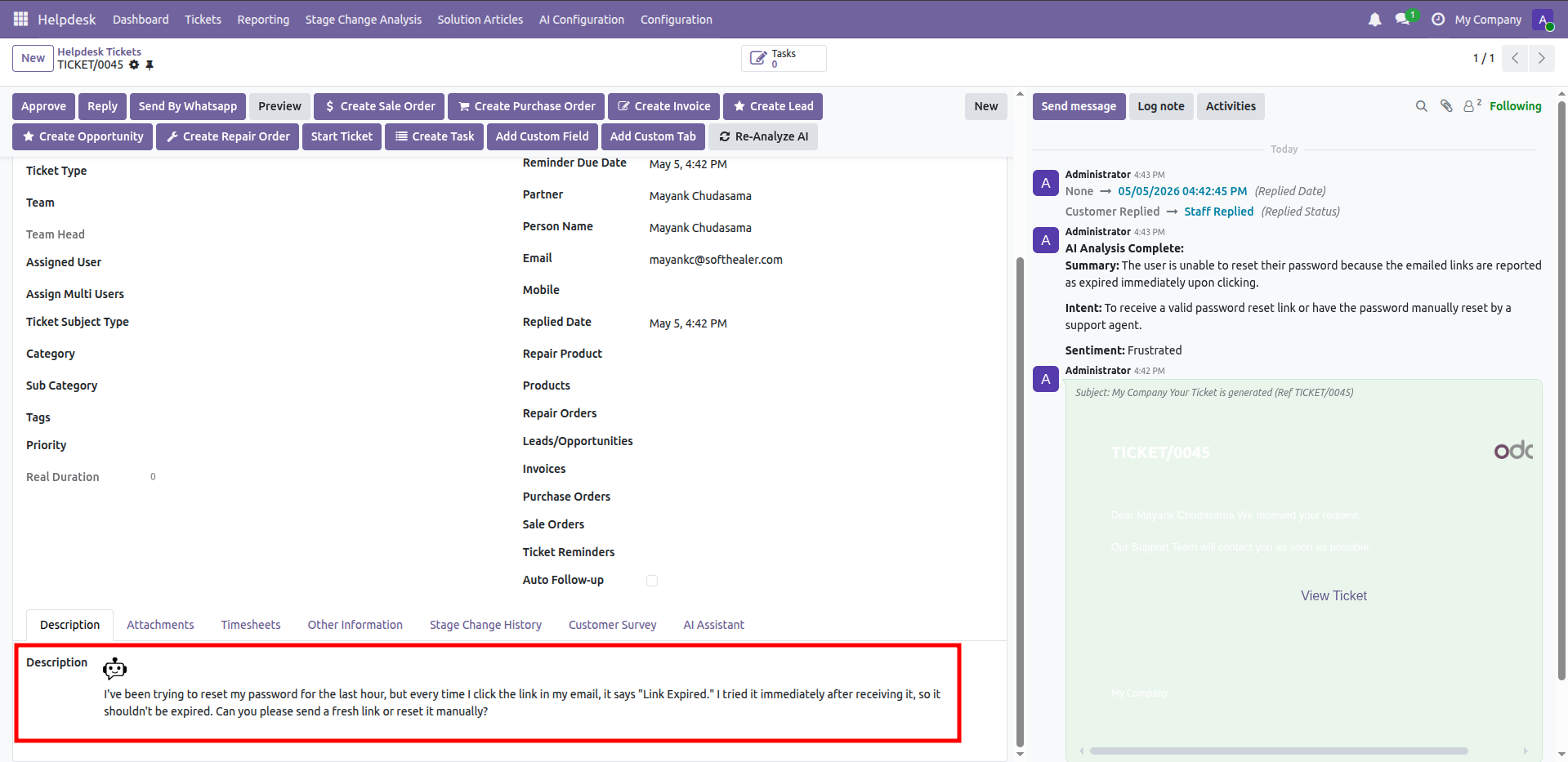Screen dimensions: 1568x762
Task: Switch to the Attachments tab
Action: click(160, 625)
